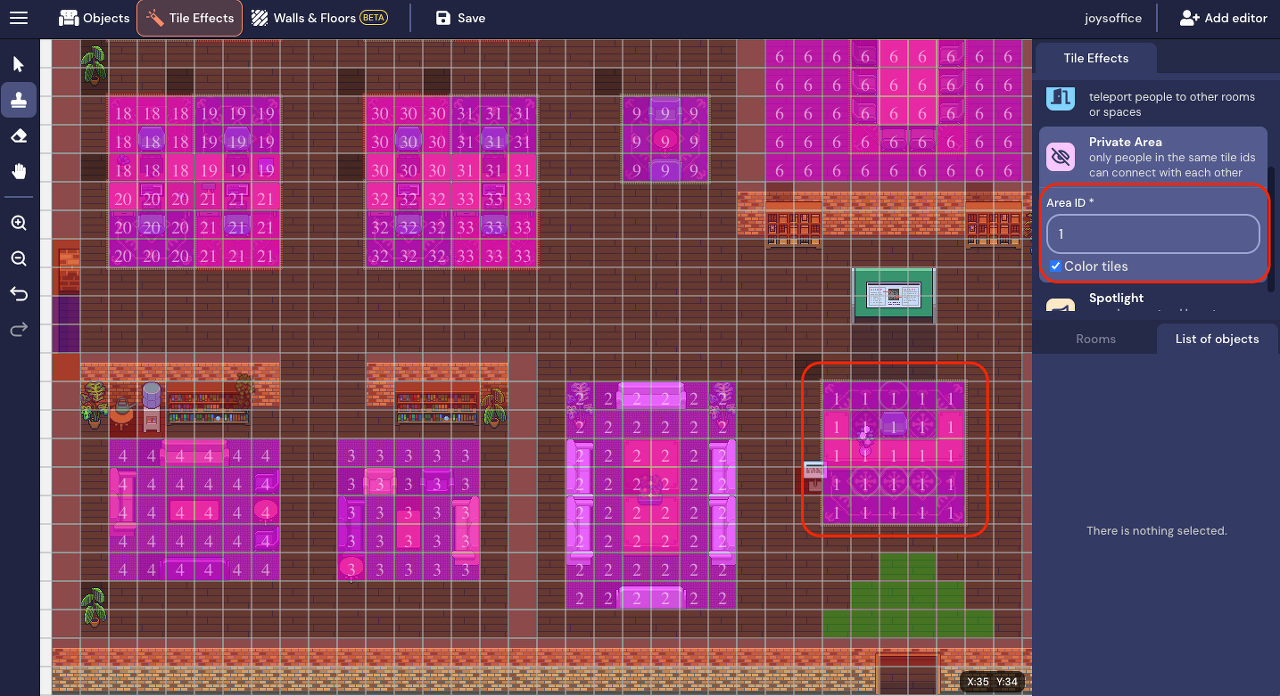The width and height of the screenshot is (1280, 696).
Task: Click the Save disk icon
Action: coord(443,18)
